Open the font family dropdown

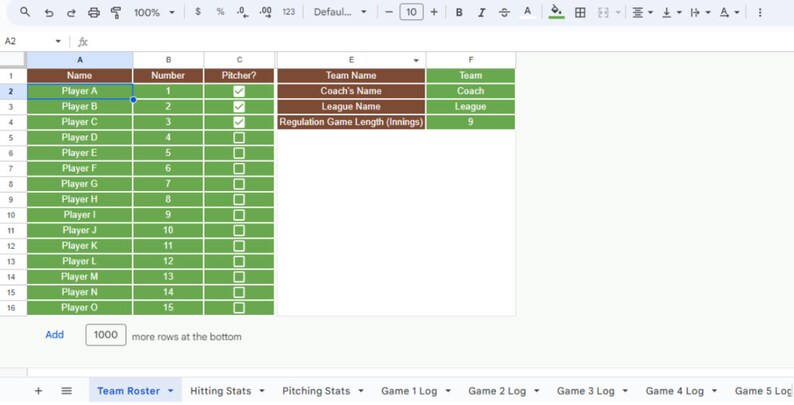pyautogui.click(x=340, y=12)
